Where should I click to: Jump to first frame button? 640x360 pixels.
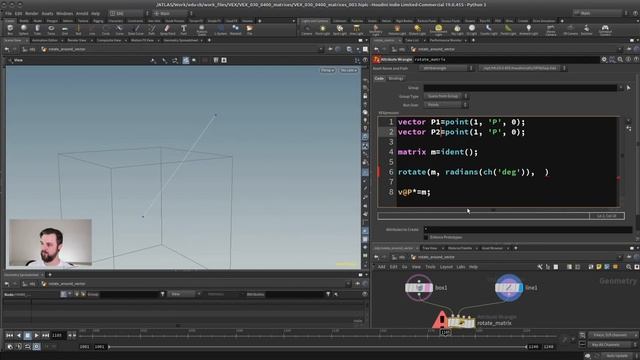click(9, 335)
